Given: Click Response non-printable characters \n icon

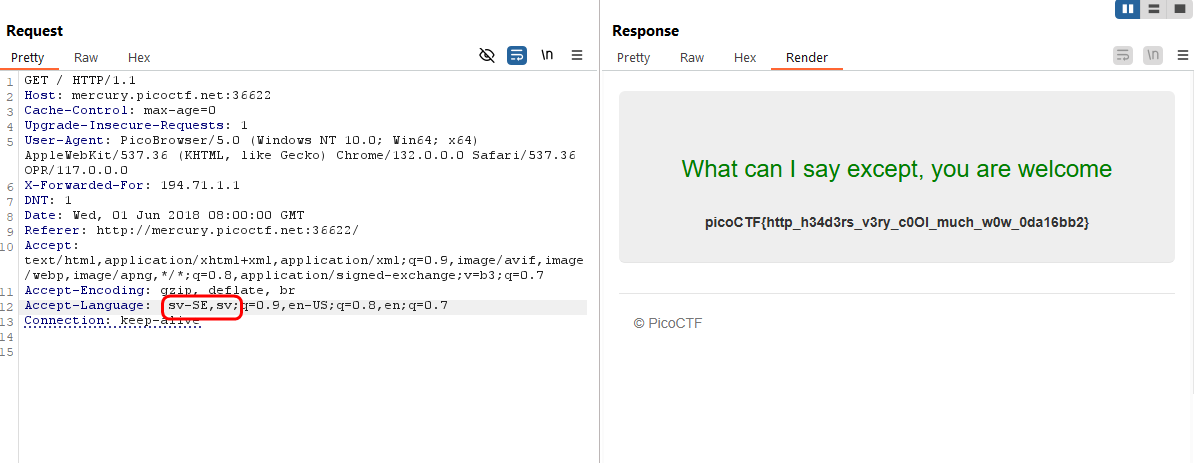Looking at the screenshot, I should 1153,56.
